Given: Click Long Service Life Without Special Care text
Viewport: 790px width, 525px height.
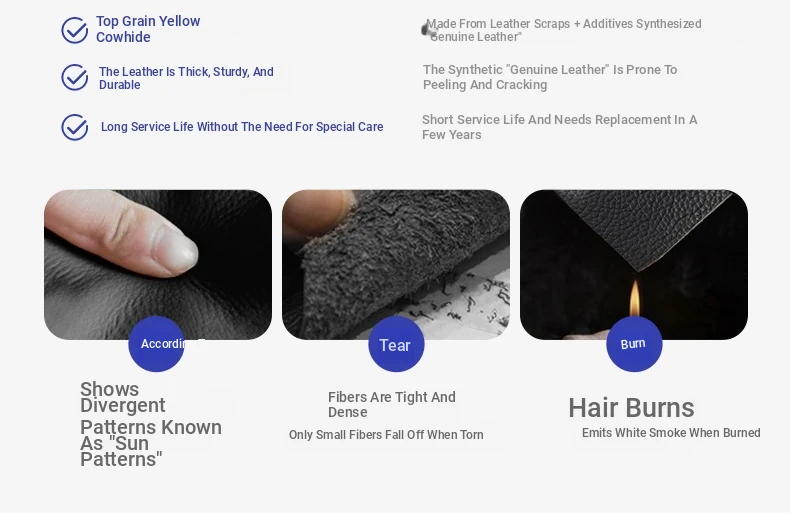Looking at the screenshot, I should click(x=242, y=127).
